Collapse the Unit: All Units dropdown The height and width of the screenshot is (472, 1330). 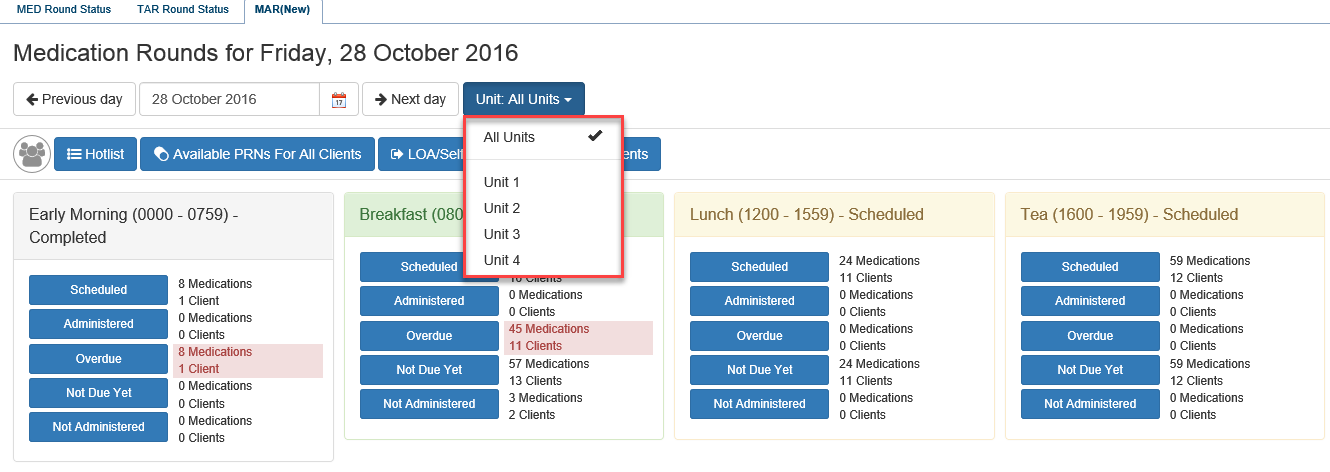click(523, 99)
